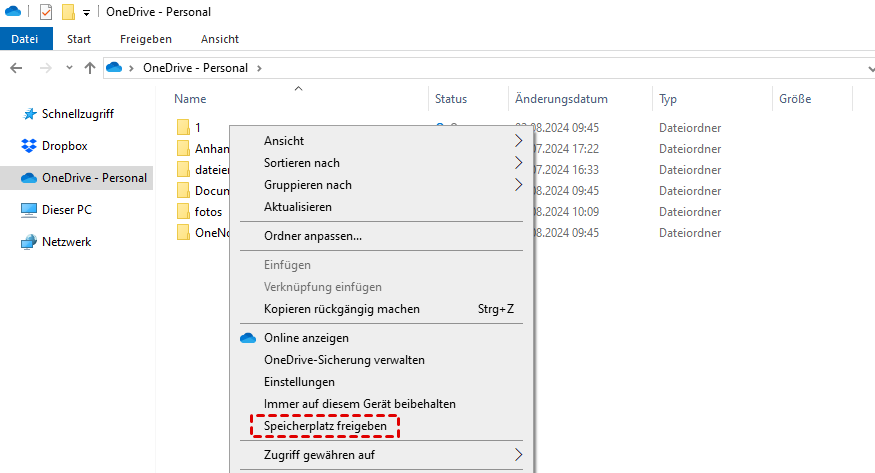Go back with the back arrow
This screenshot has width=875, height=473.
click(x=16, y=68)
